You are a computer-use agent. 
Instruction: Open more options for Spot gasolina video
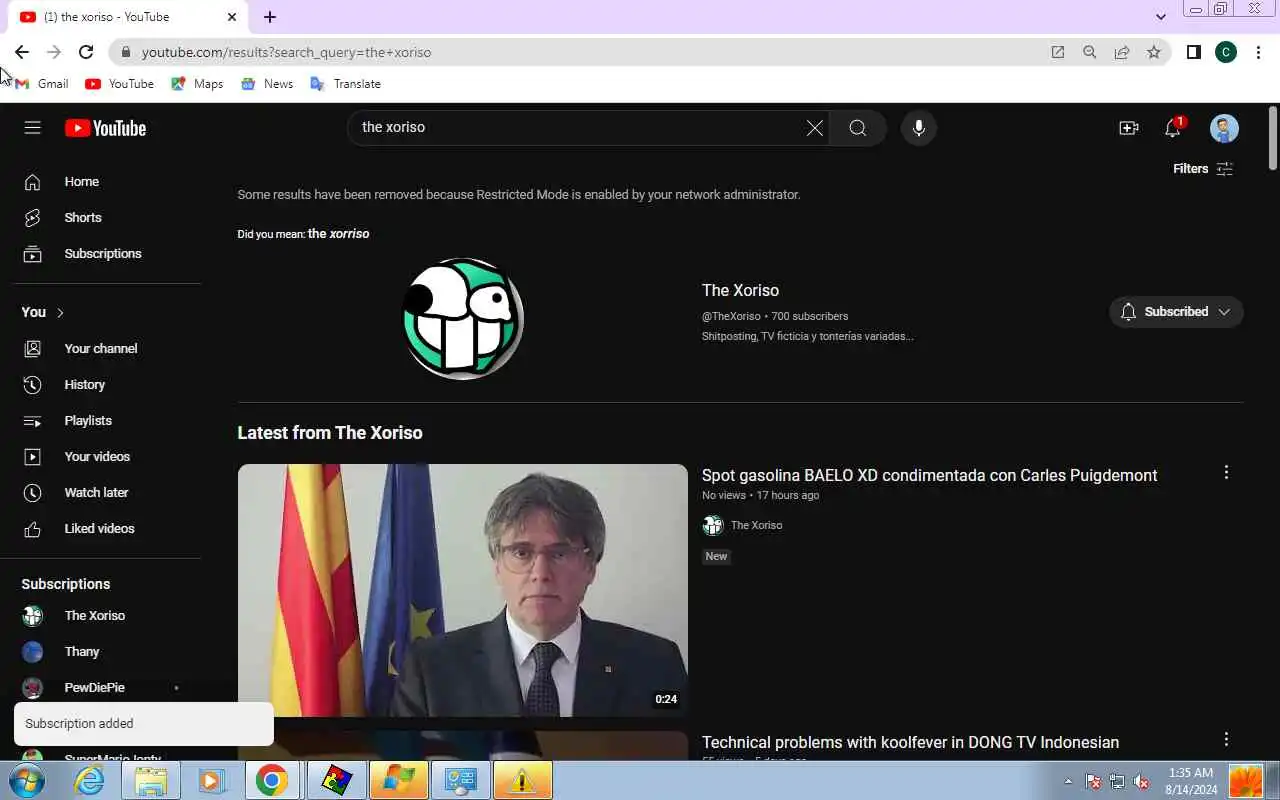[1226, 472]
